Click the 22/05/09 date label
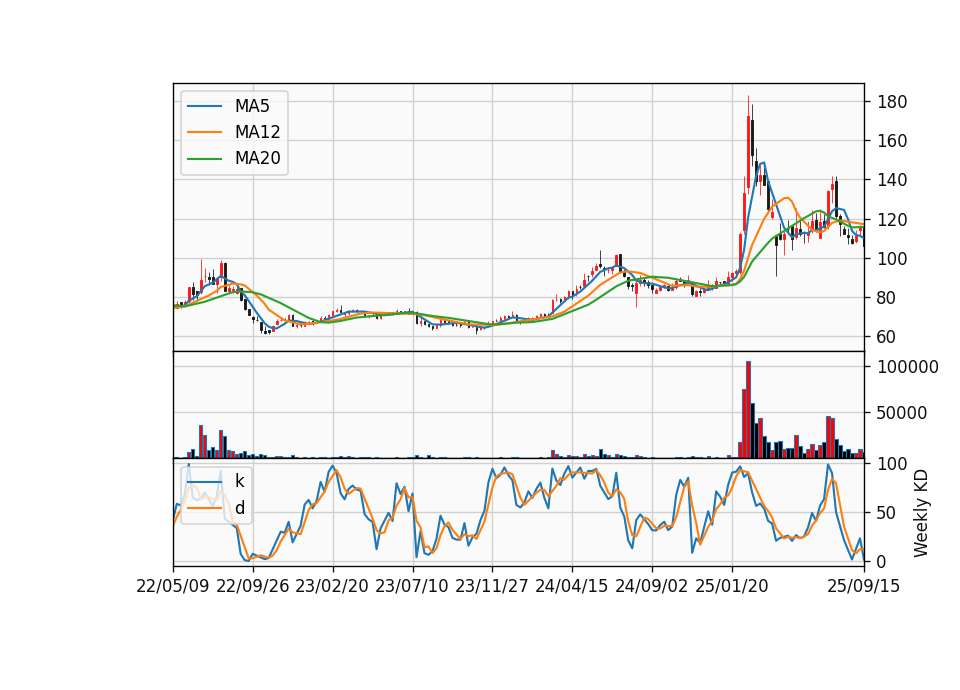Viewport: 960px width, 690px height. (x=173, y=586)
